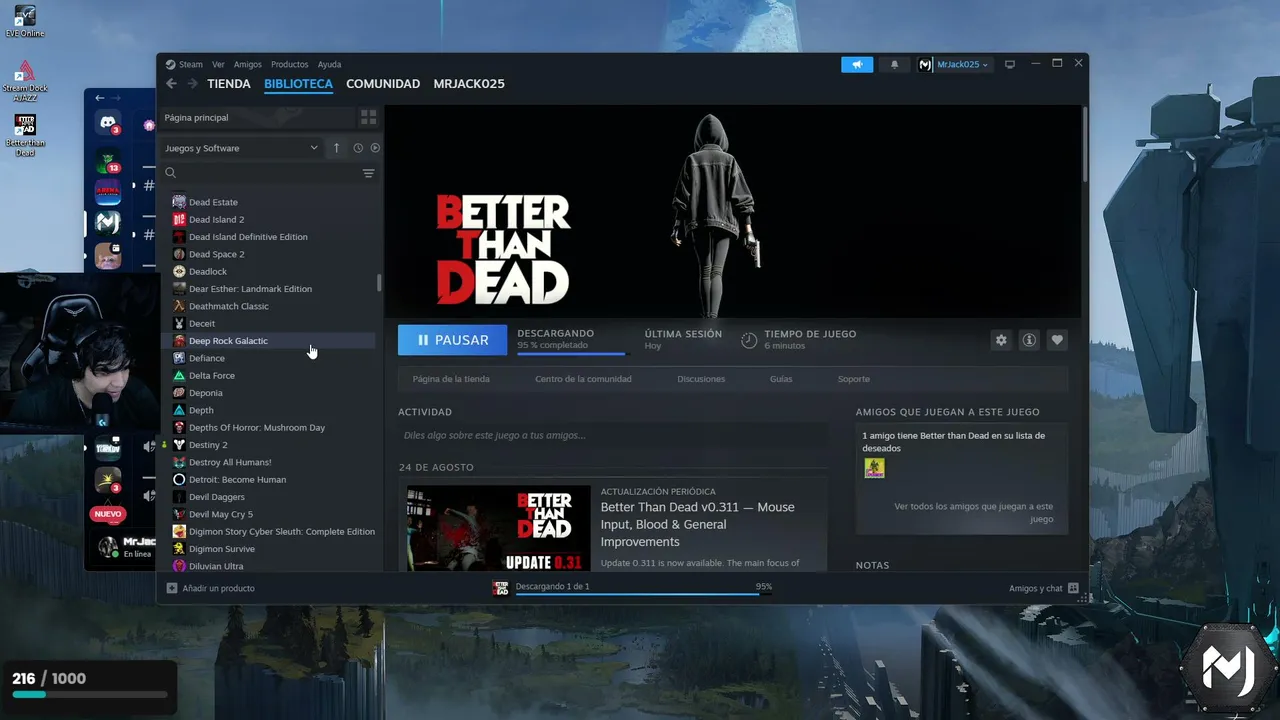Select the friend's avatar in the wishlist box
This screenshot has height=720, width=1280.
pos(874,468)
